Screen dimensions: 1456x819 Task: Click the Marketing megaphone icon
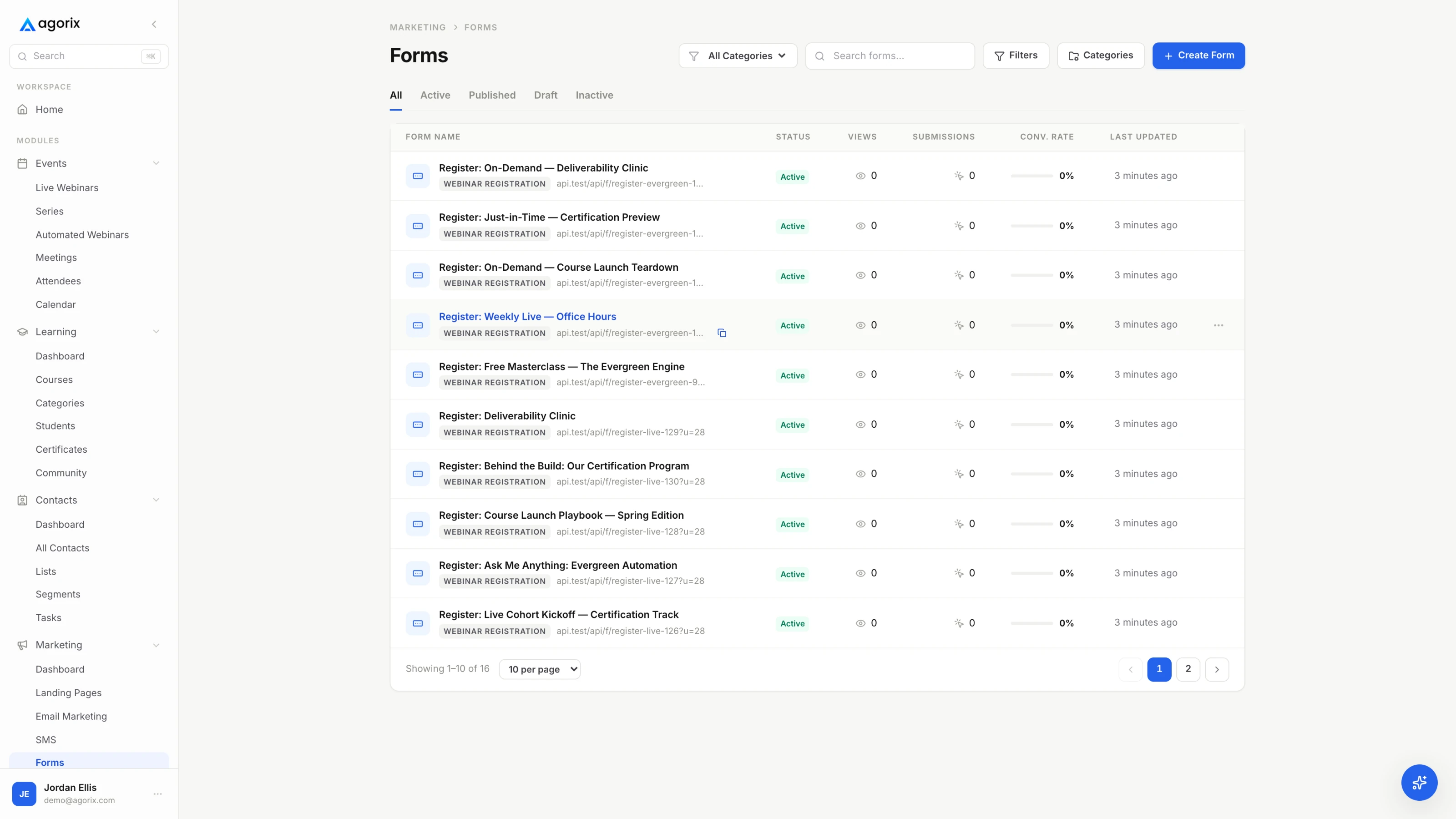click(23, 645)
